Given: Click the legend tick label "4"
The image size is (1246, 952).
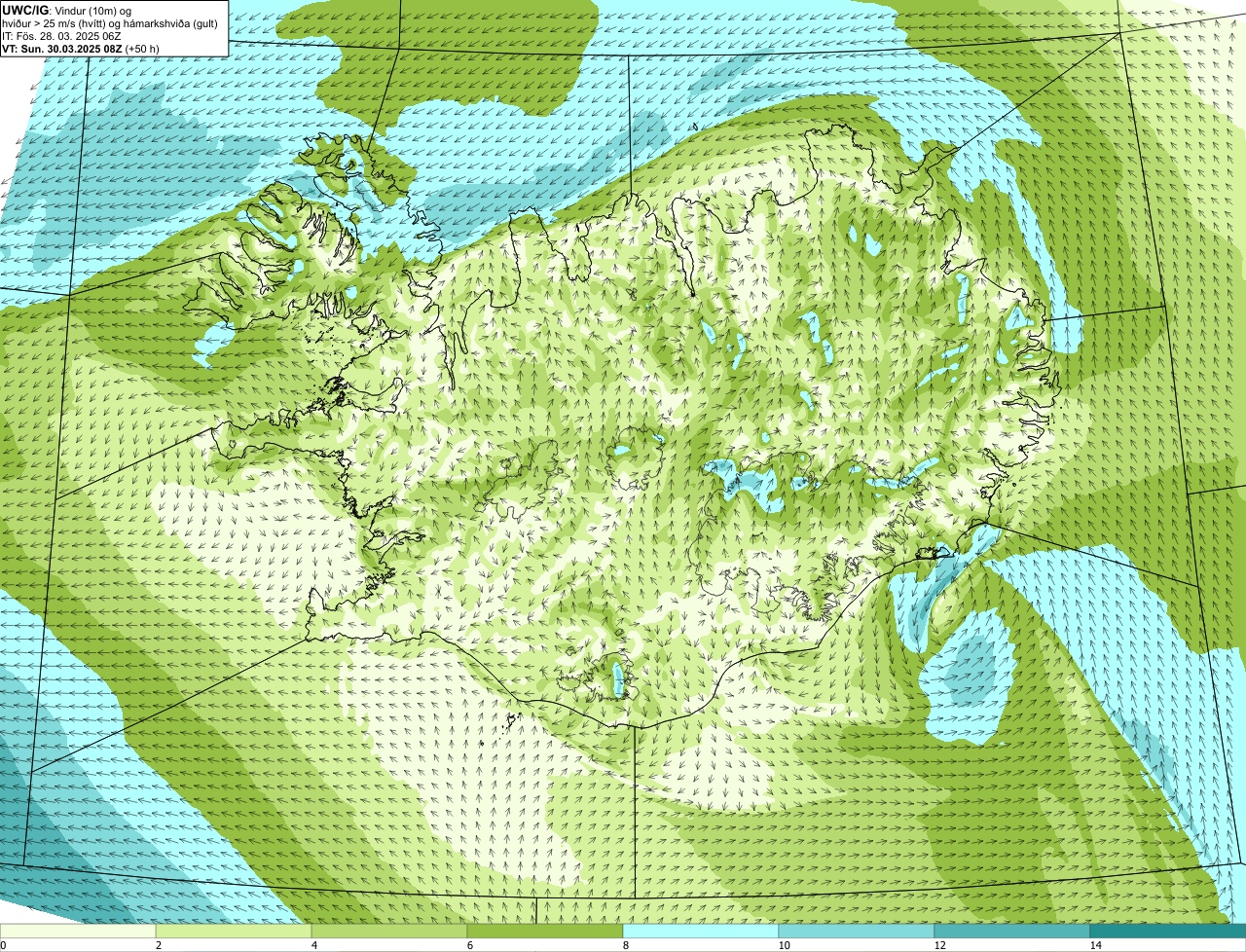Looking at the screenshot, I should (313, 945).
